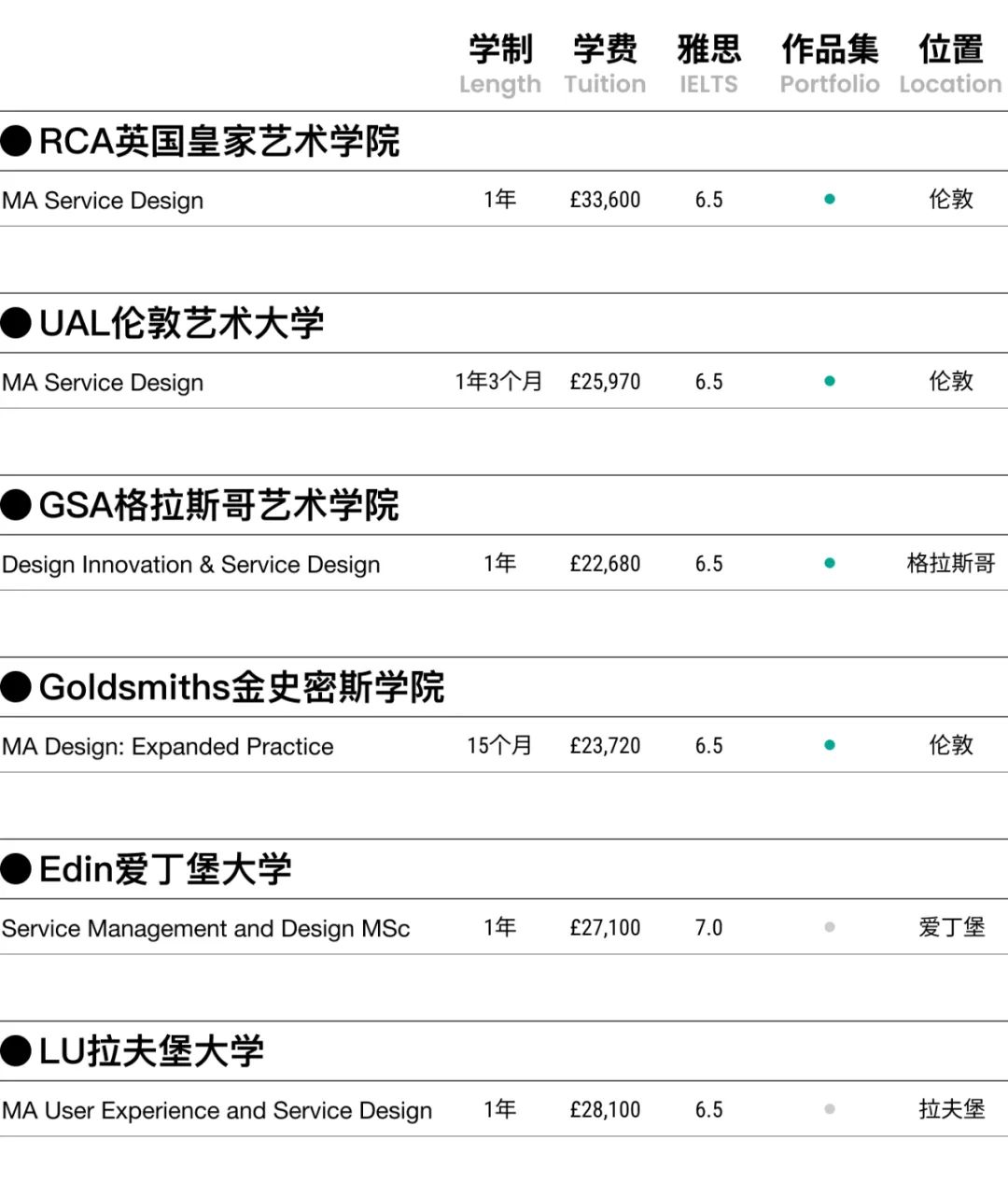Screen dimensions: 1008x1181
Task: Click the £27,100 tuition value
Action: point(606,928)
